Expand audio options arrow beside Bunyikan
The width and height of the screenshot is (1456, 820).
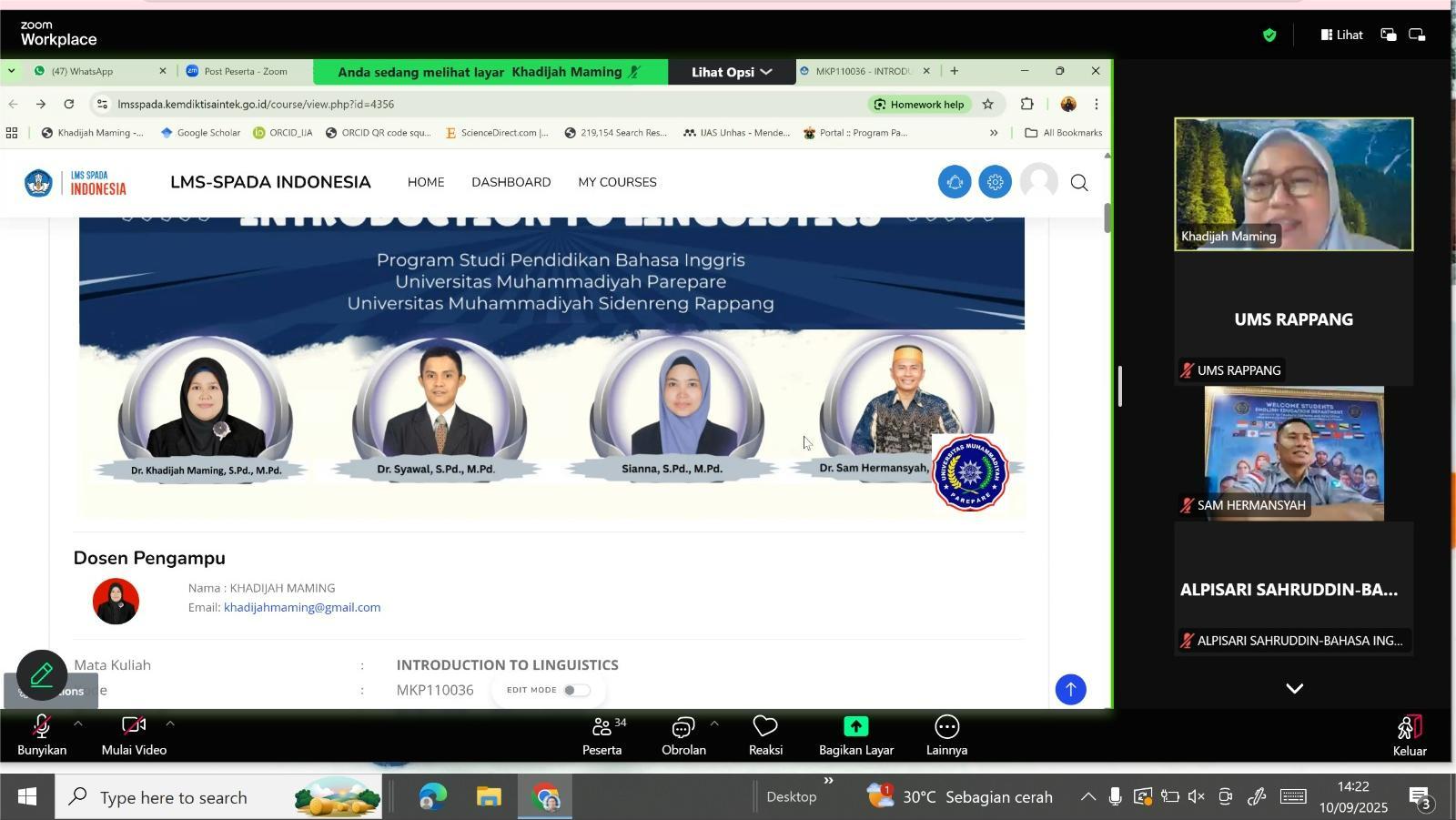pos(78,724)
